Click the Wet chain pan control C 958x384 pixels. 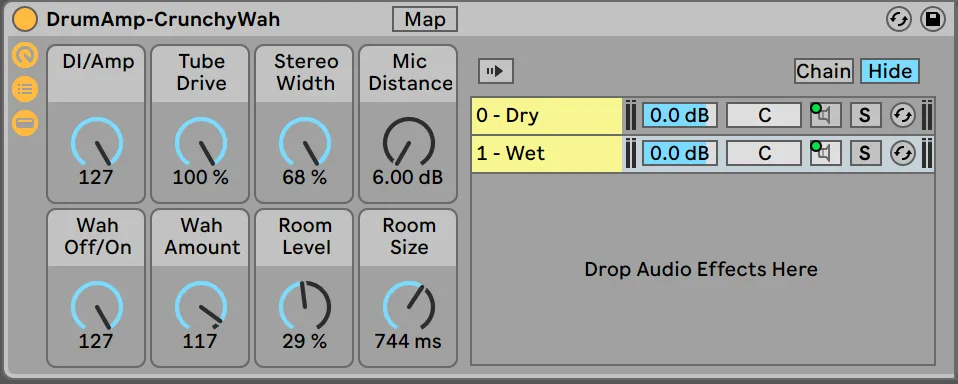[764, 153]
